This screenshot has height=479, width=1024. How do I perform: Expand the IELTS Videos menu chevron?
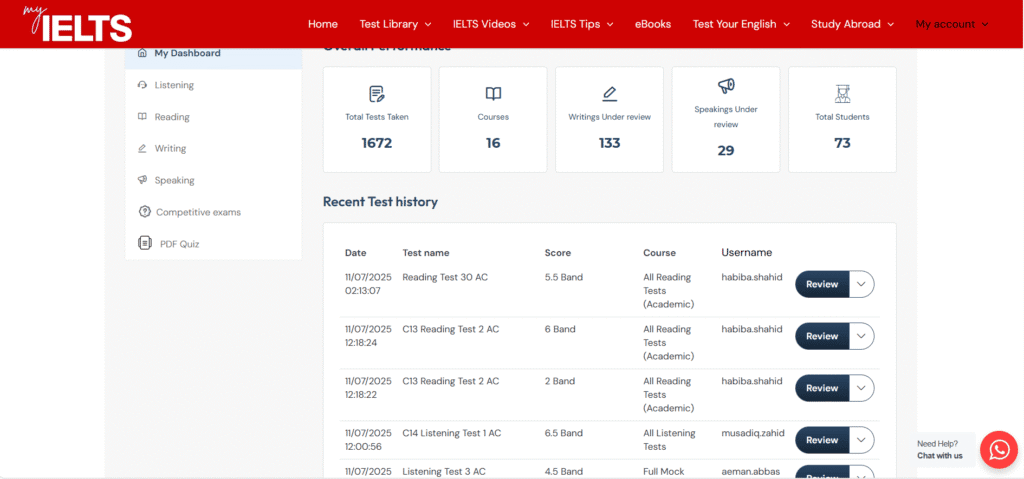click(526, 24)
